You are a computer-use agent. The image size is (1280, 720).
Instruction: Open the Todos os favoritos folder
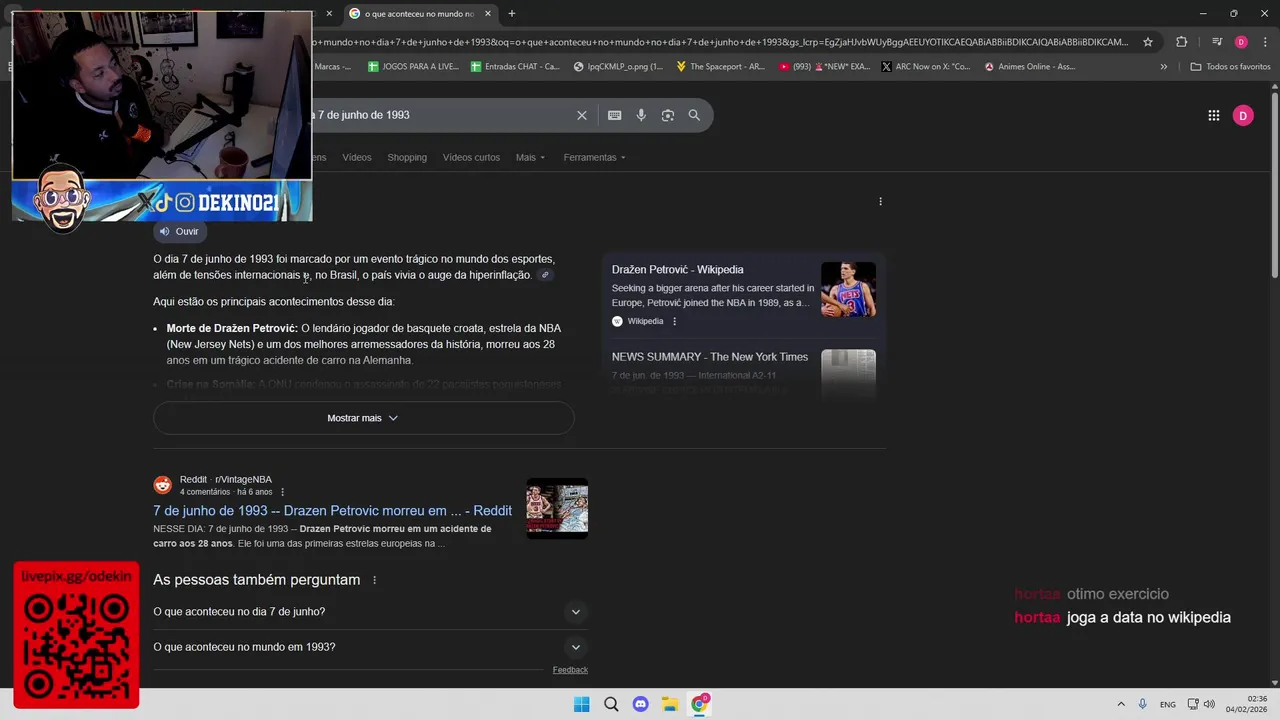pyautogui.click(x=1230, y=67)
